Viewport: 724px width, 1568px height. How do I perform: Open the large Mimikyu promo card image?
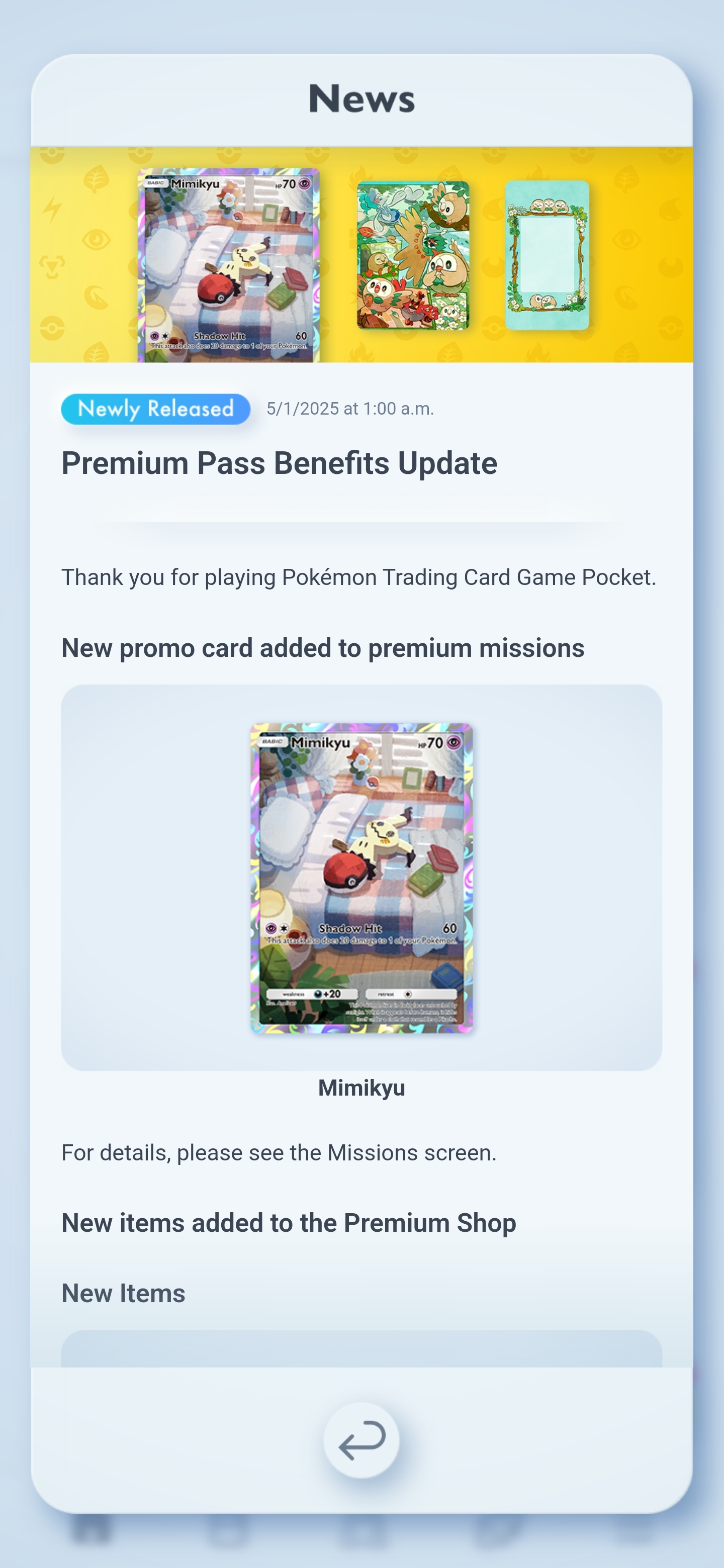[x=361, y=878]
